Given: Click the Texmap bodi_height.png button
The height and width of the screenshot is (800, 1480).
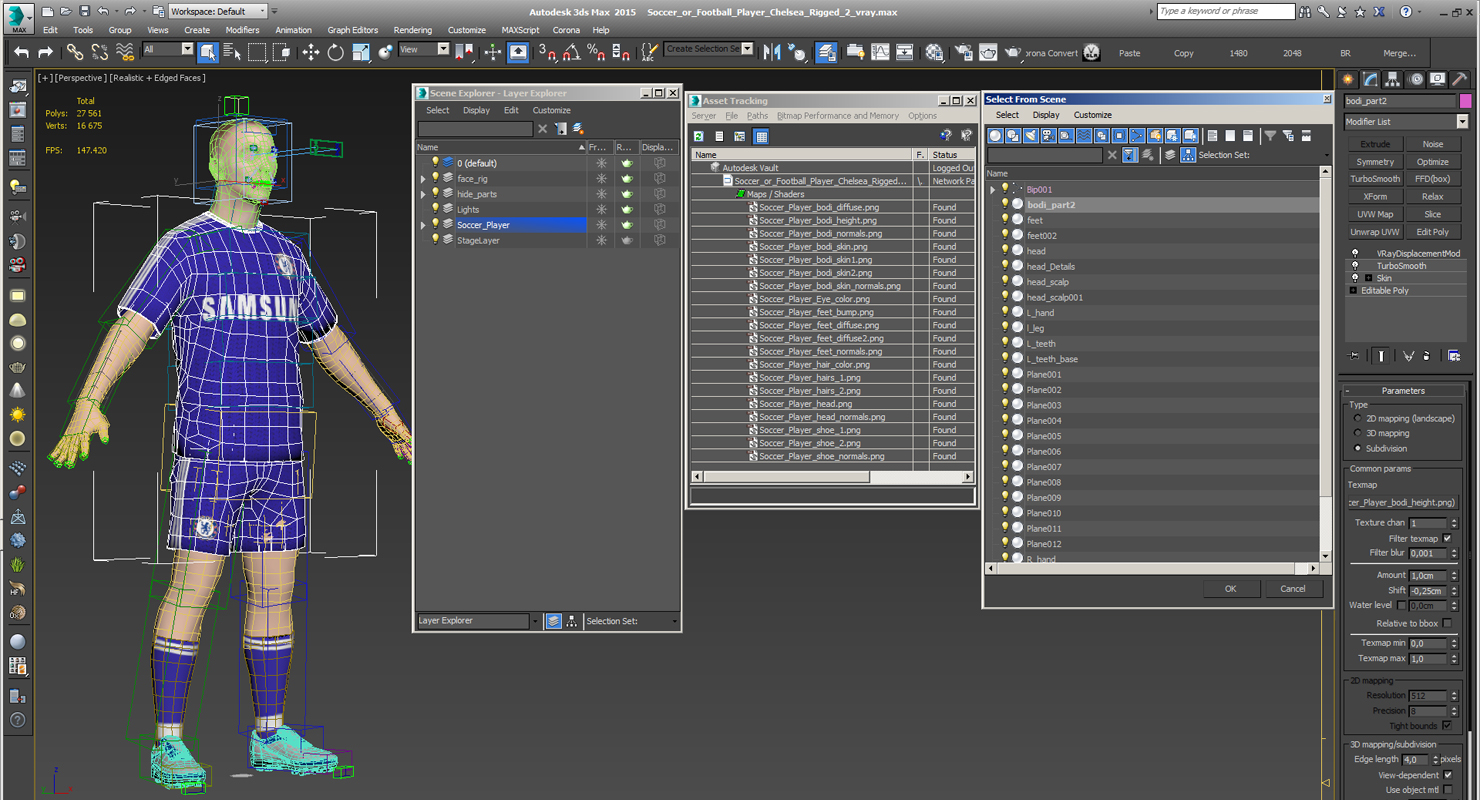Looking at the screenshot, I should point(1402,502).
